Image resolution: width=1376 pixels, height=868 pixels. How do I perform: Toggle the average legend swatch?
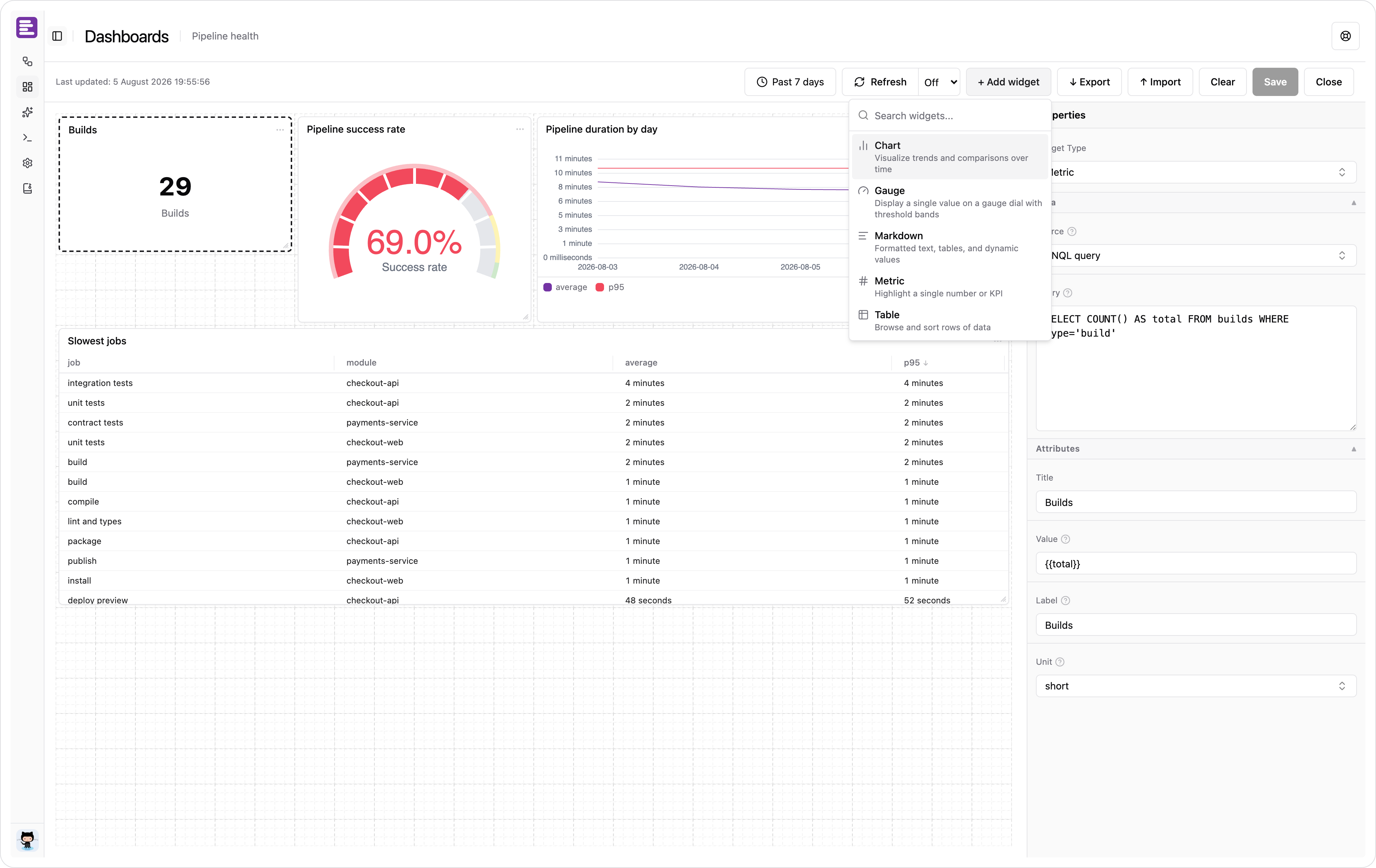548,287
